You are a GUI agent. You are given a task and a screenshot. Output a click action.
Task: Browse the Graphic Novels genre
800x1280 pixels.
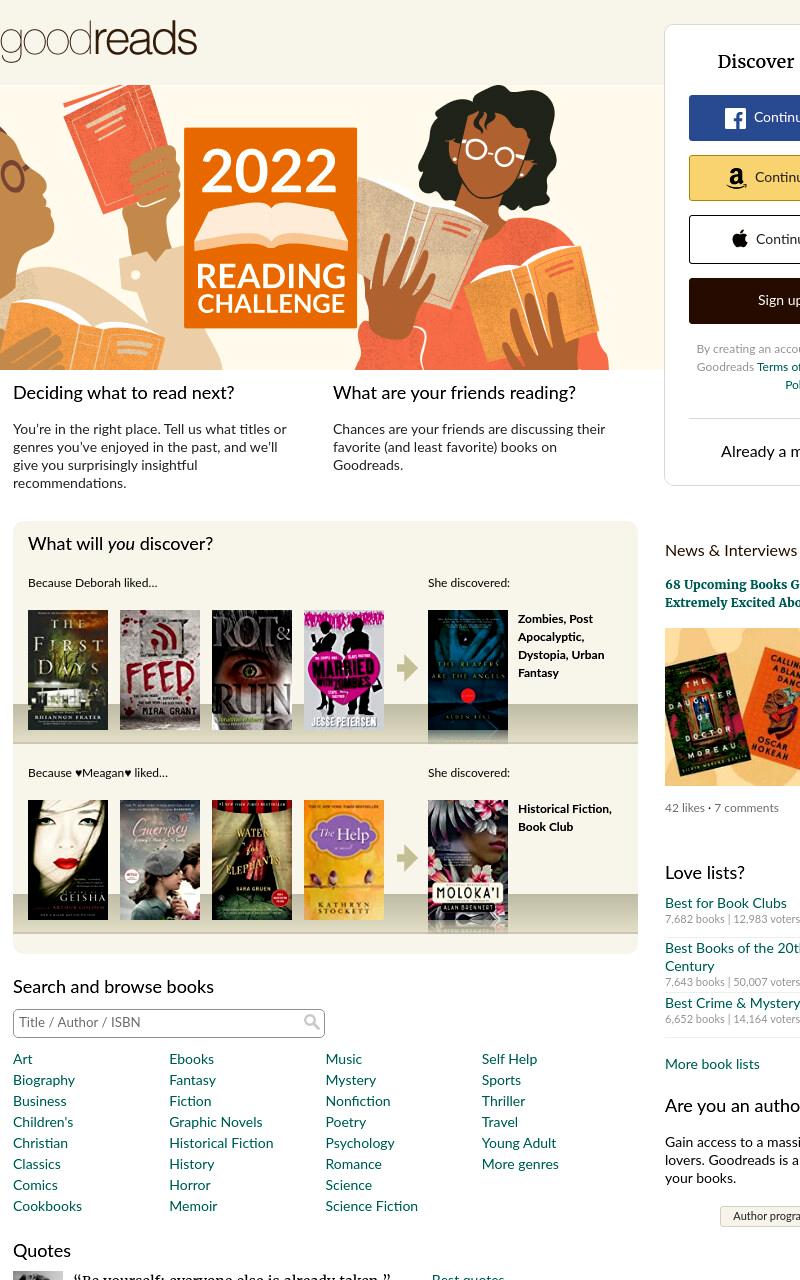tap(216, 1122)
